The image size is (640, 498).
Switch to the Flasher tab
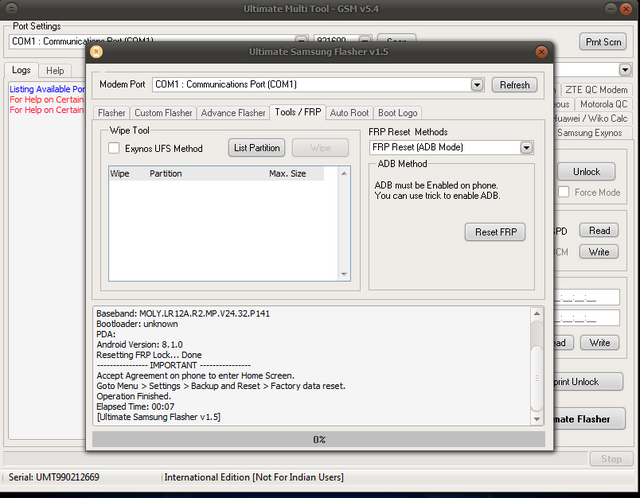coord(111,113)
